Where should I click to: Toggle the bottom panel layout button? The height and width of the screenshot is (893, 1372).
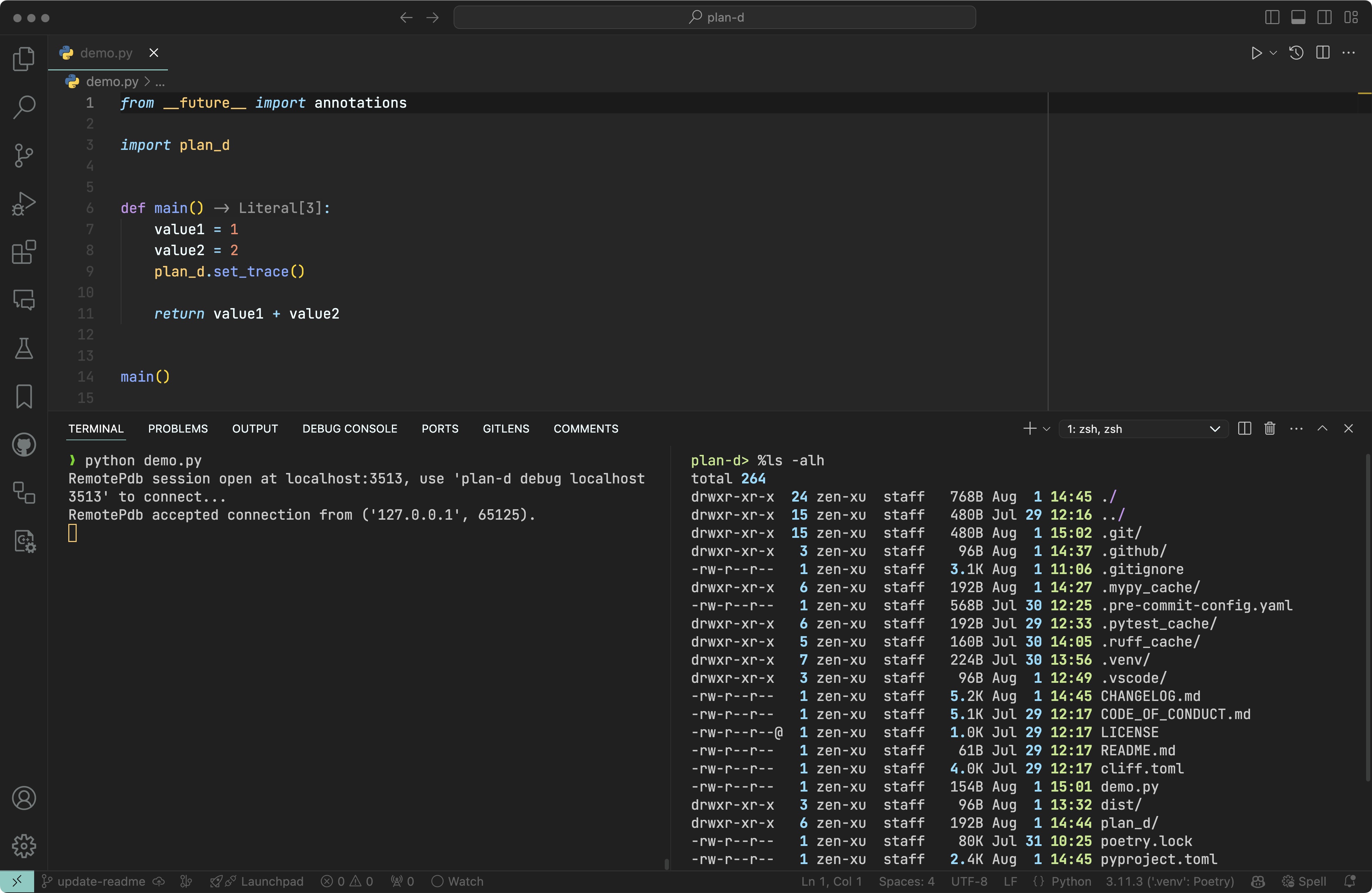[1298, 17]
